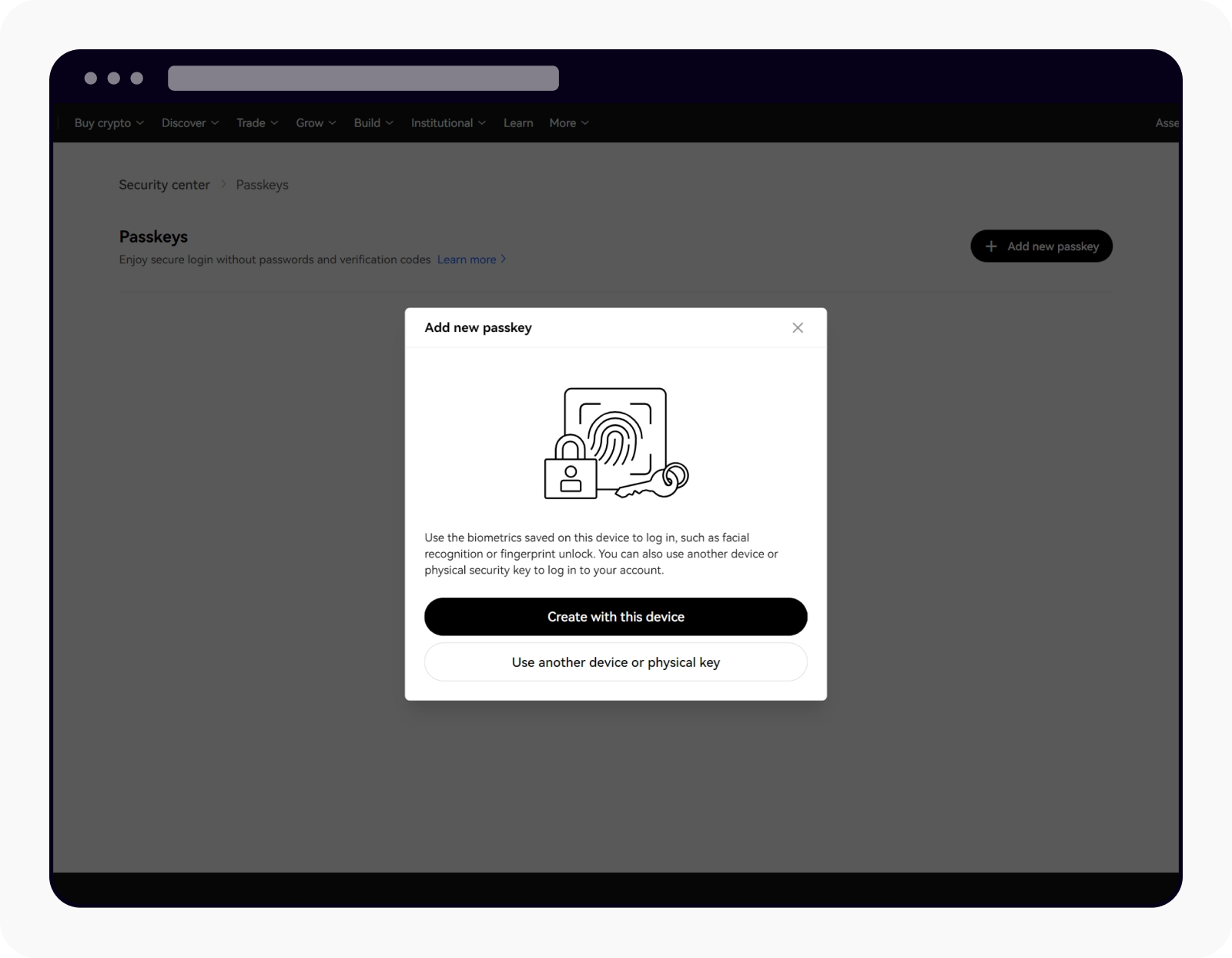The height and width of the screenshot is (958, 1232).
Task: Expand the Build menu
Action: pyautogui.click(x=373, y=123)
